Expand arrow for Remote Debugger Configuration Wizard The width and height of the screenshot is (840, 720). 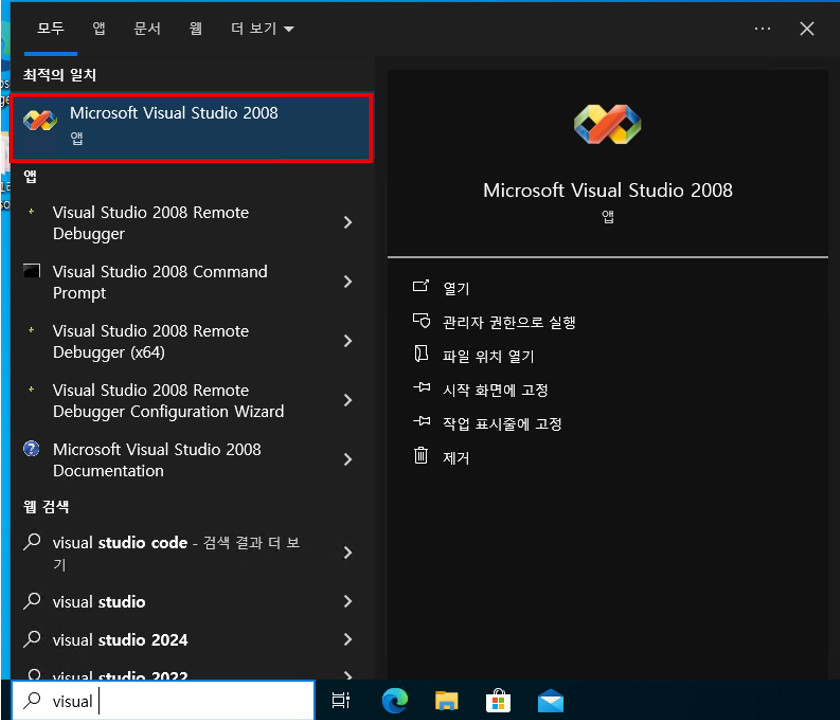[347, 401]
